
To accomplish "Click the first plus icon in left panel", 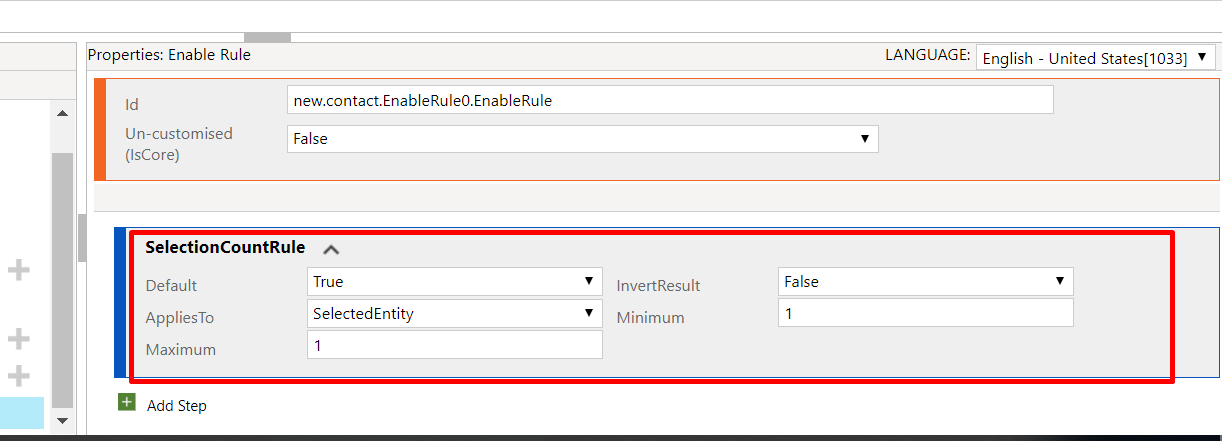I will point(19,269).
